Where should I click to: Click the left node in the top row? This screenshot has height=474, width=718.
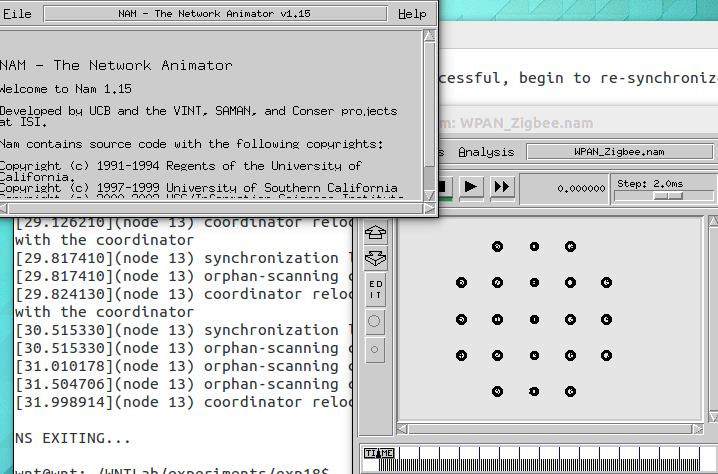498,246
